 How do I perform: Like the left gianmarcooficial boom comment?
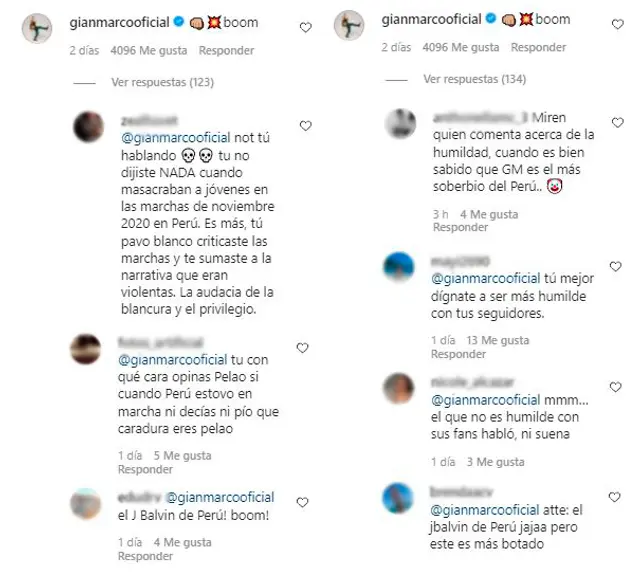pyautogui.click(x=306, y=27)
